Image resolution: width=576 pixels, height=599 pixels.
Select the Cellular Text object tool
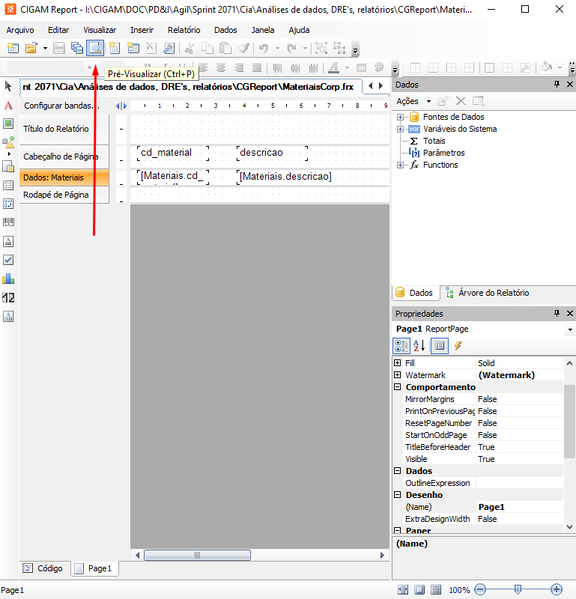[8, 316]
